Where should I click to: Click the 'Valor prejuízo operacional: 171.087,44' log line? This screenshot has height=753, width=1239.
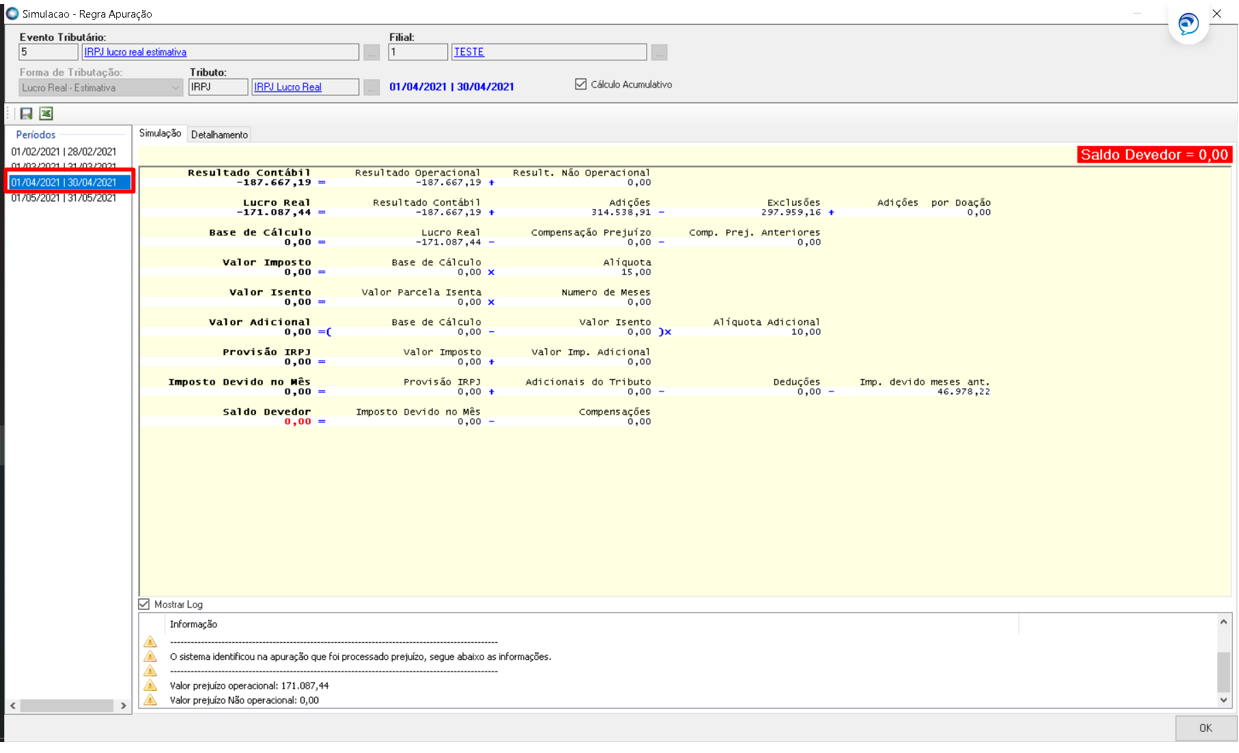[249, 686]
